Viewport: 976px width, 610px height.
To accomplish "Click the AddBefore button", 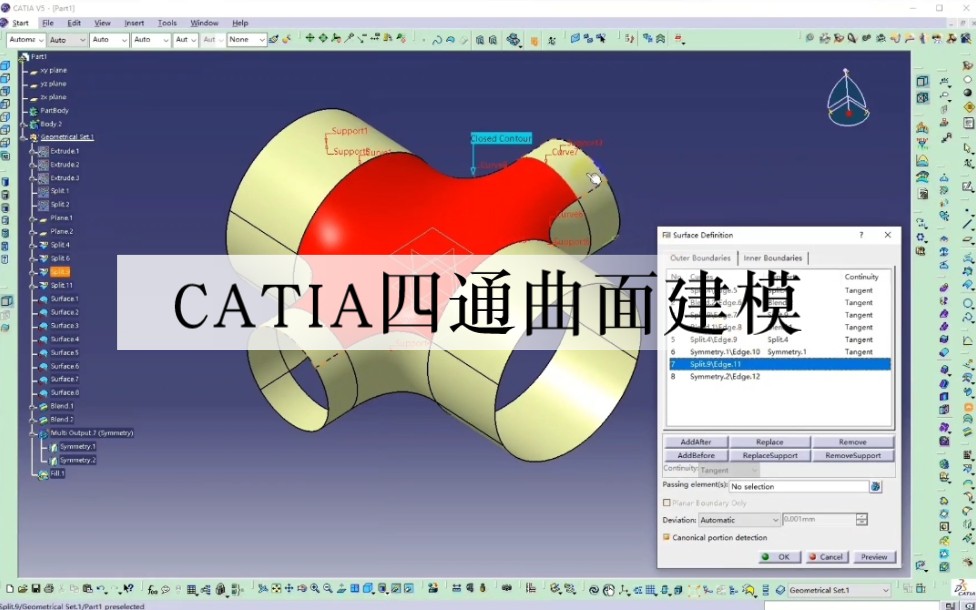I will 695,456.
